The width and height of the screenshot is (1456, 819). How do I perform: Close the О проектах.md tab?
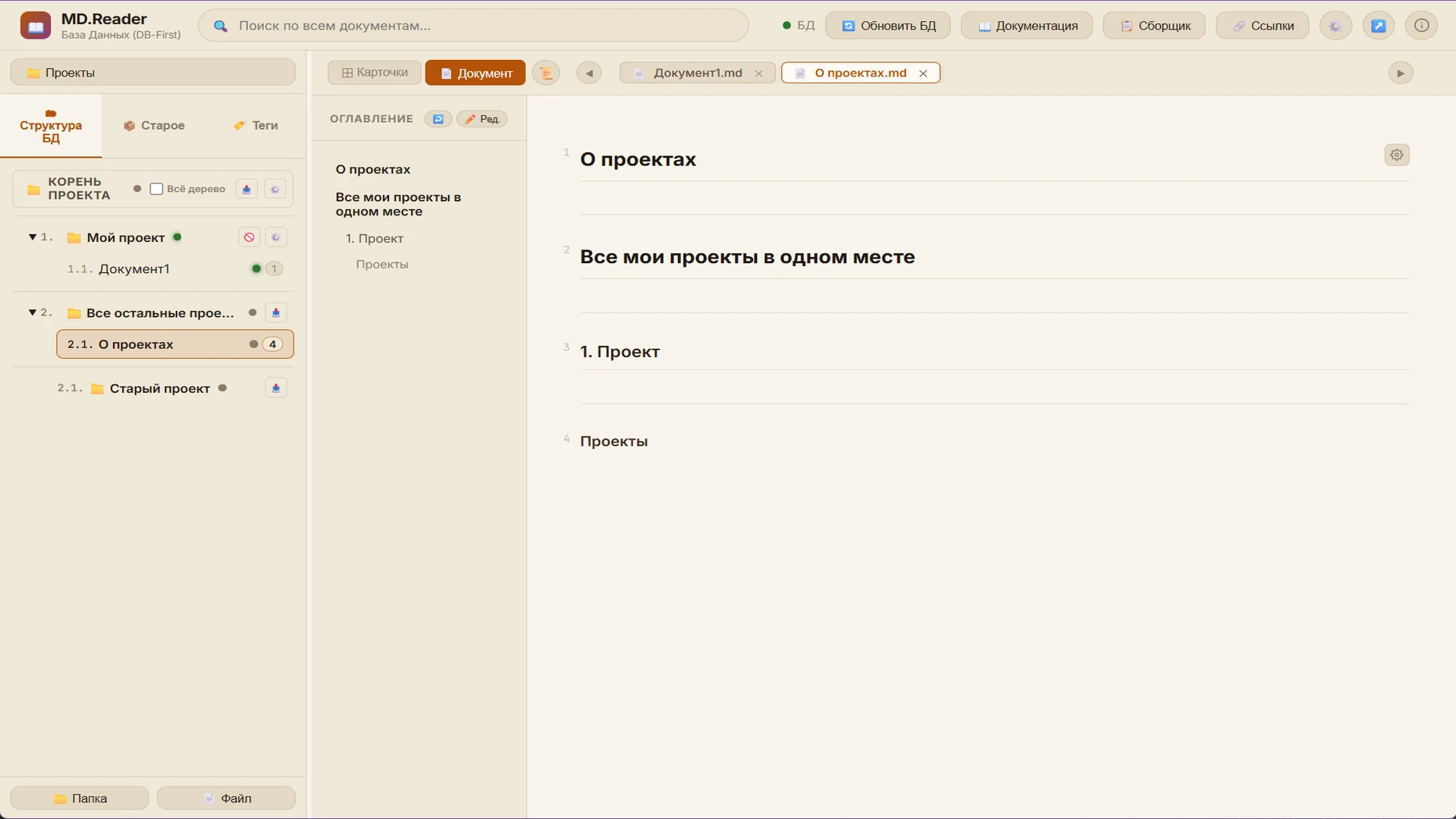pyautogui.click(x=923, y=74)
